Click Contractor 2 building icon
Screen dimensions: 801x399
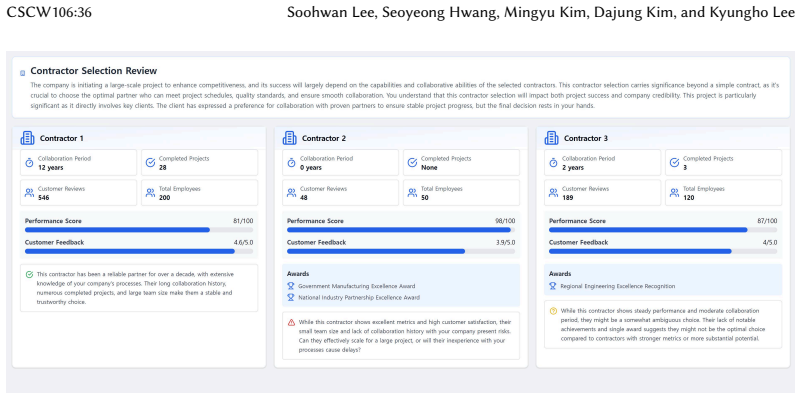tap(289, 138)
